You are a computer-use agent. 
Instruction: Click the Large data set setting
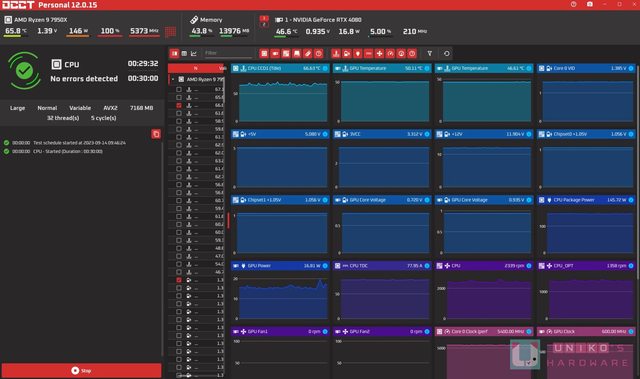coord(18,108)
